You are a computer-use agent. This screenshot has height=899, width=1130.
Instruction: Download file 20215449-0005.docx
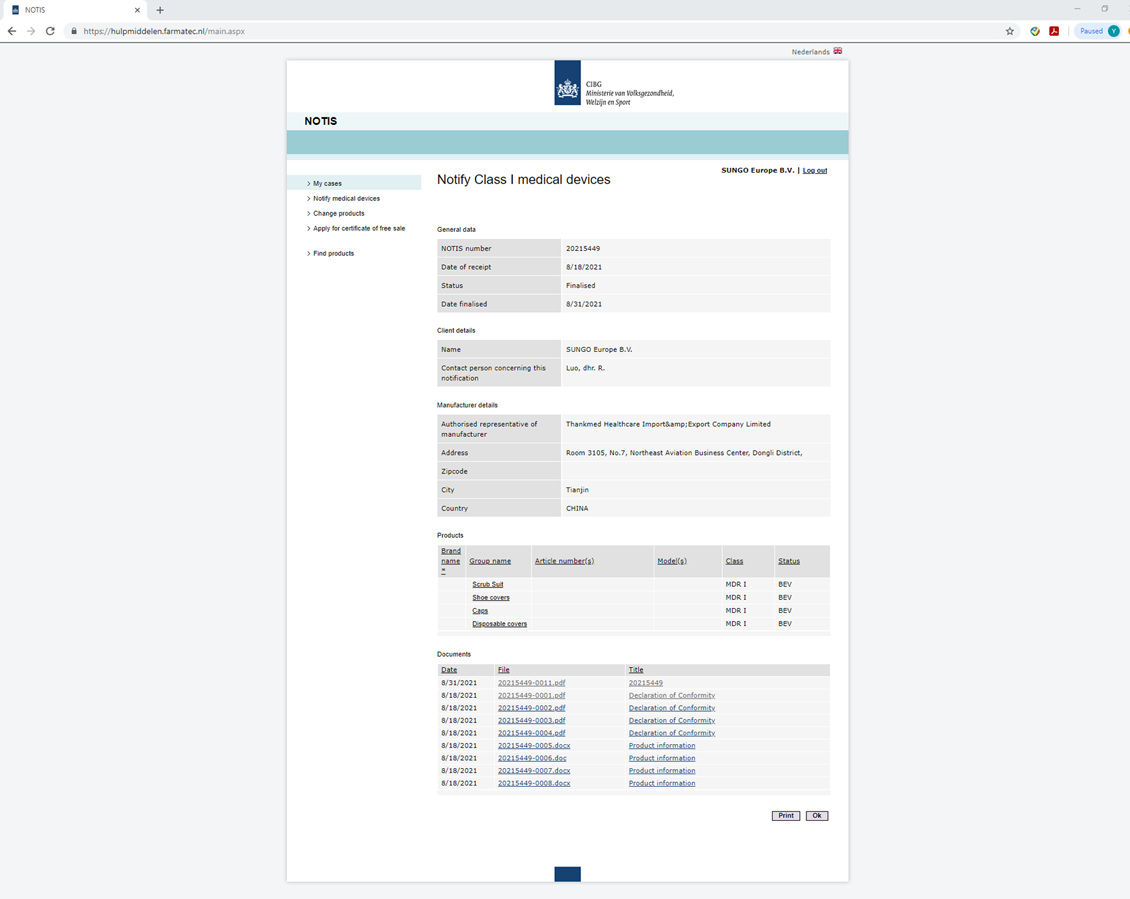(534, 745)
